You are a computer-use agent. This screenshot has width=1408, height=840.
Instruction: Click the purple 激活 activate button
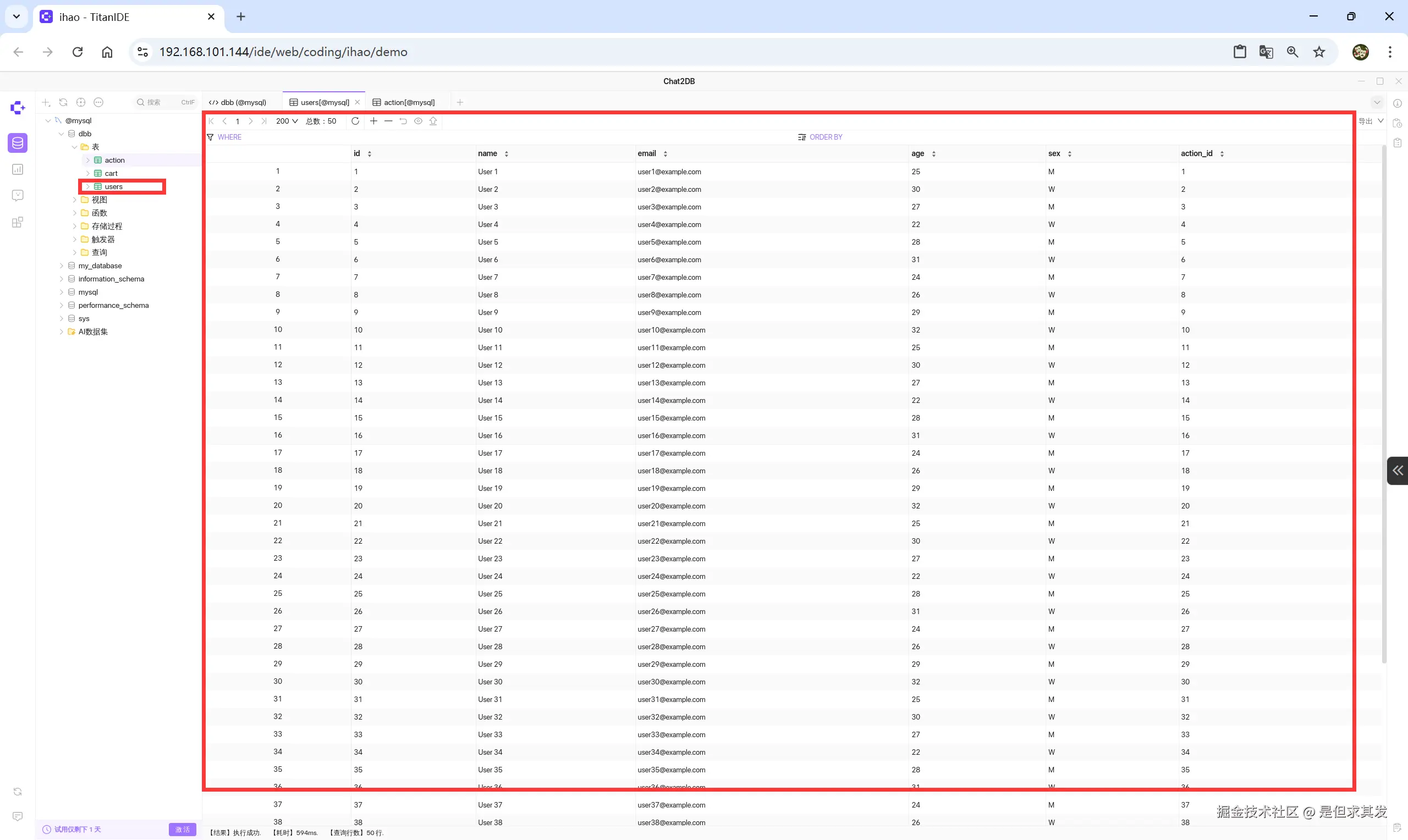pos(182,829)
